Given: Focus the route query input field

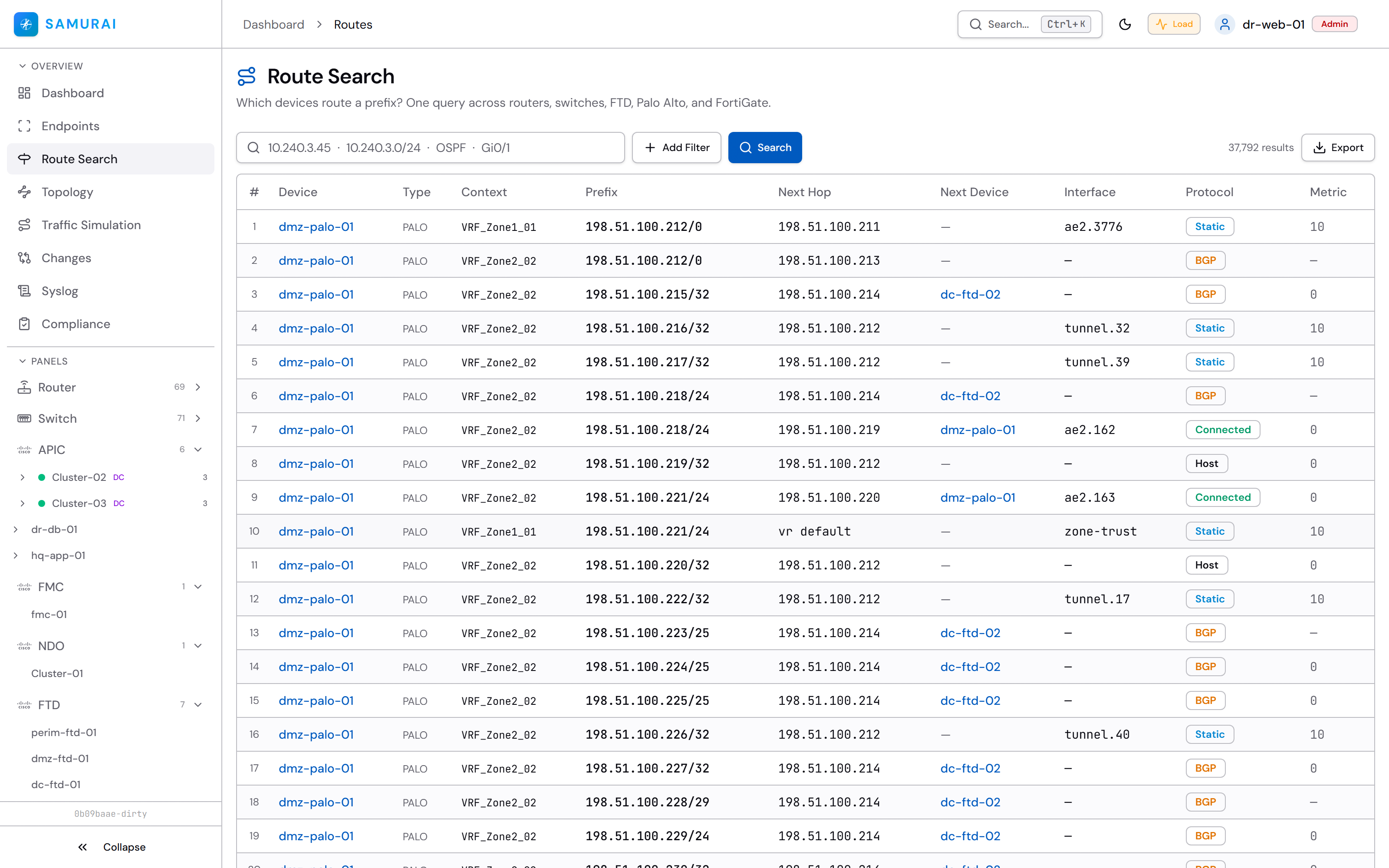Looking at the screenshot, I should pos(431,148).
